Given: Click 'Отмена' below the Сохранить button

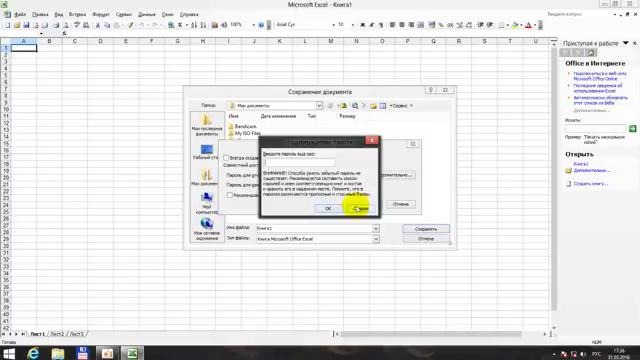Looking at the screenshot, I should [x=426, y=239].
